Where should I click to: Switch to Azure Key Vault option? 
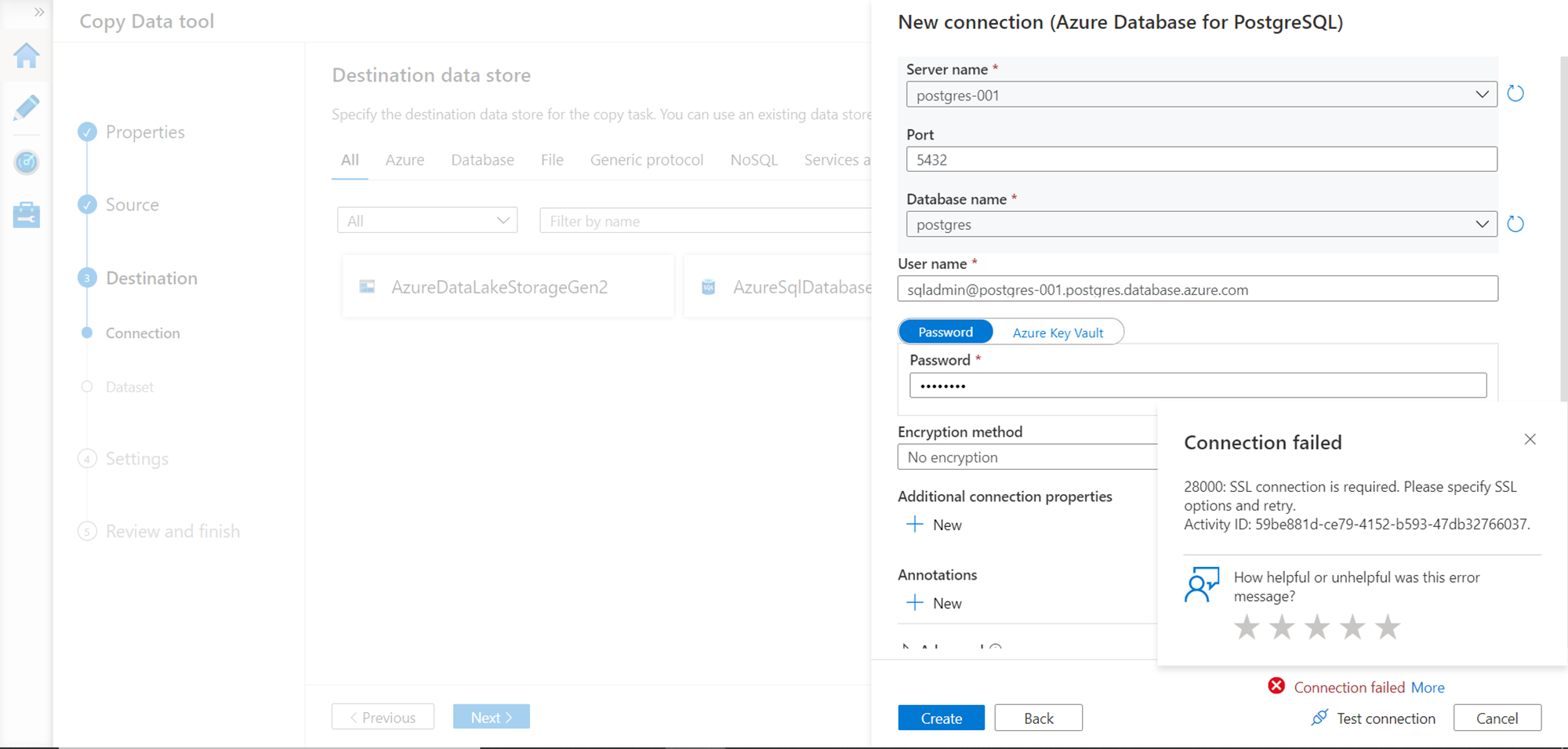[x=1058, y=333]
